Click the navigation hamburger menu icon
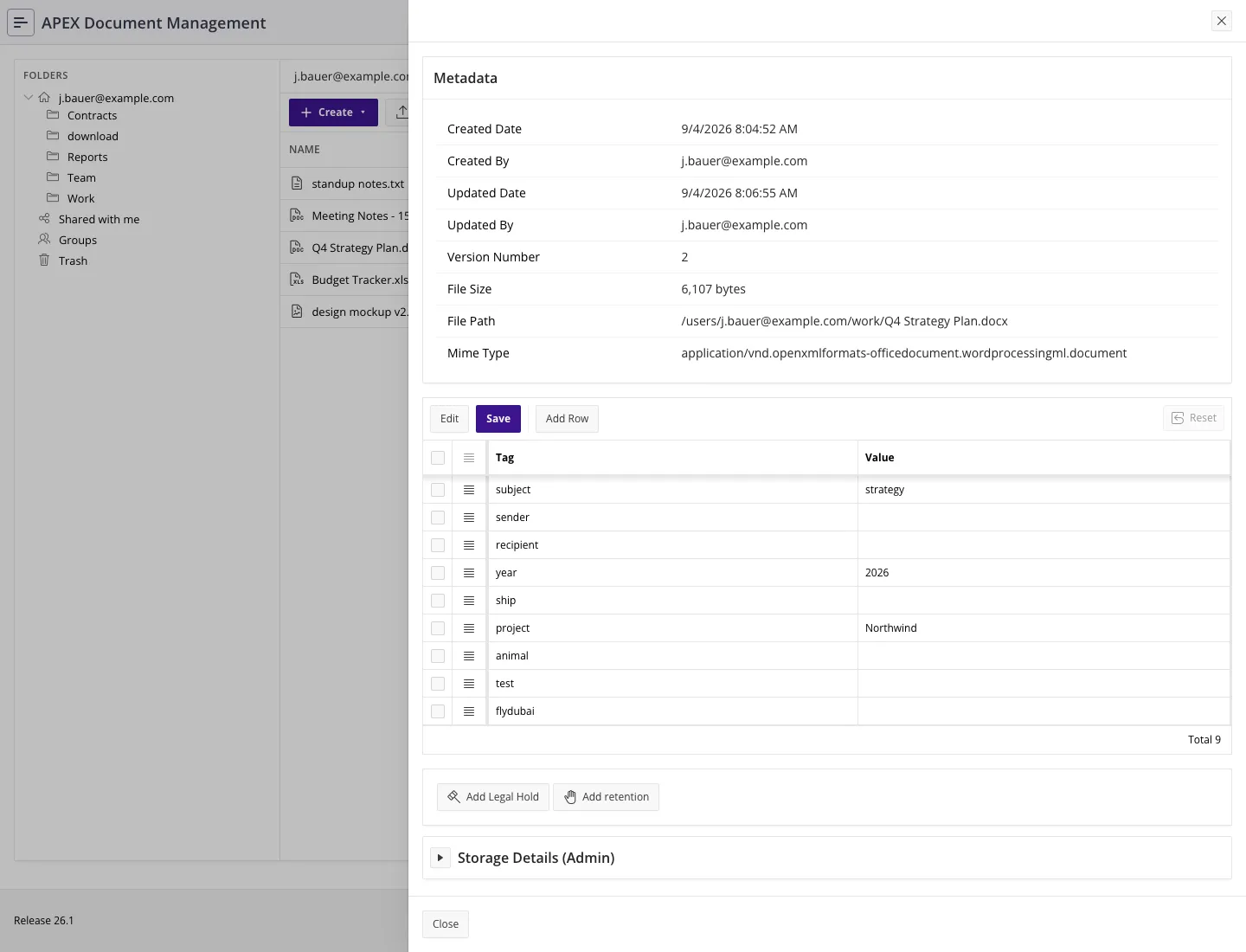The height and width of the screenshot is (952, 1246). pos(21,23)
